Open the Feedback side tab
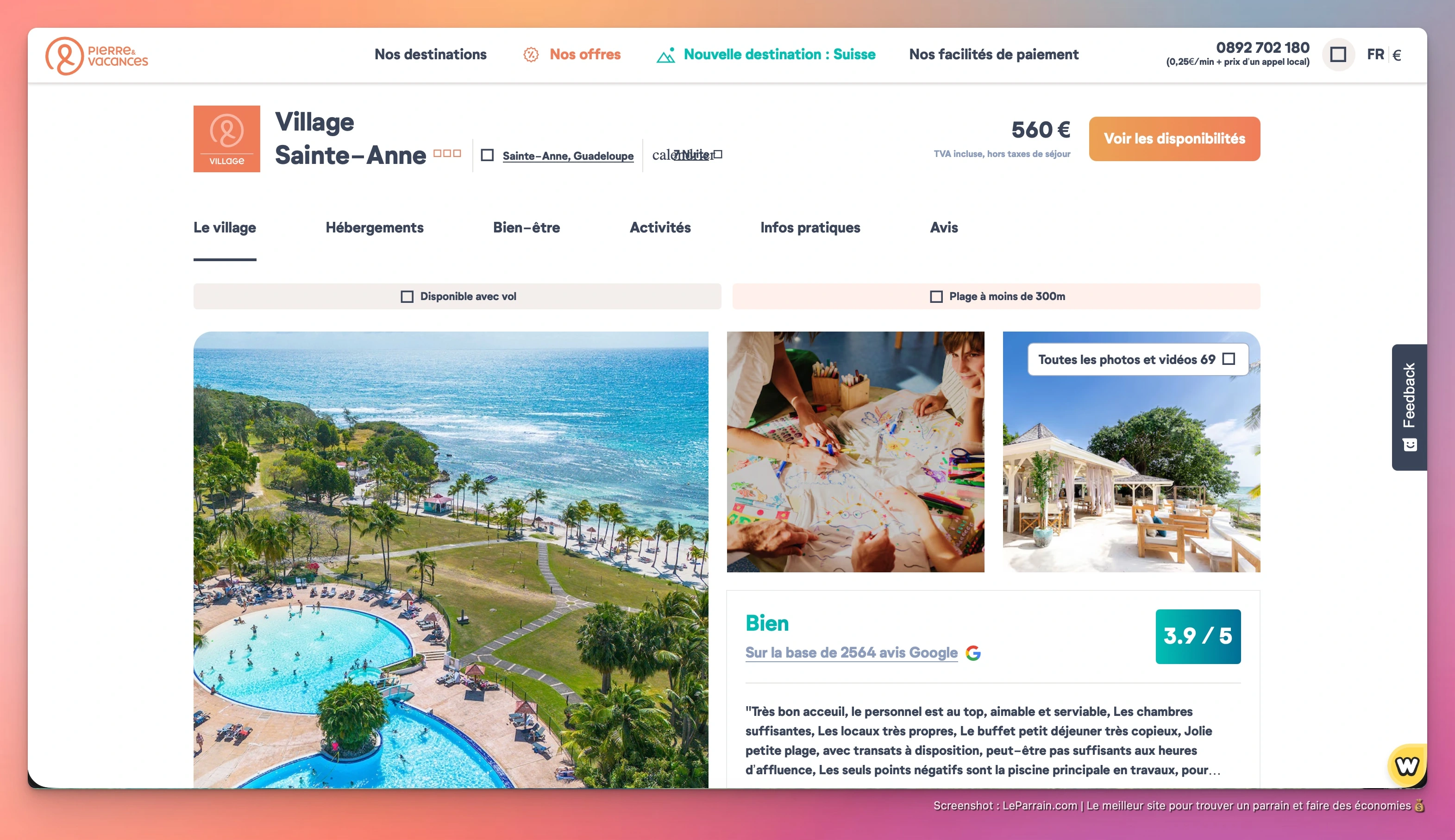This screenshot has height=840, width=1455. pos(1409,407)
